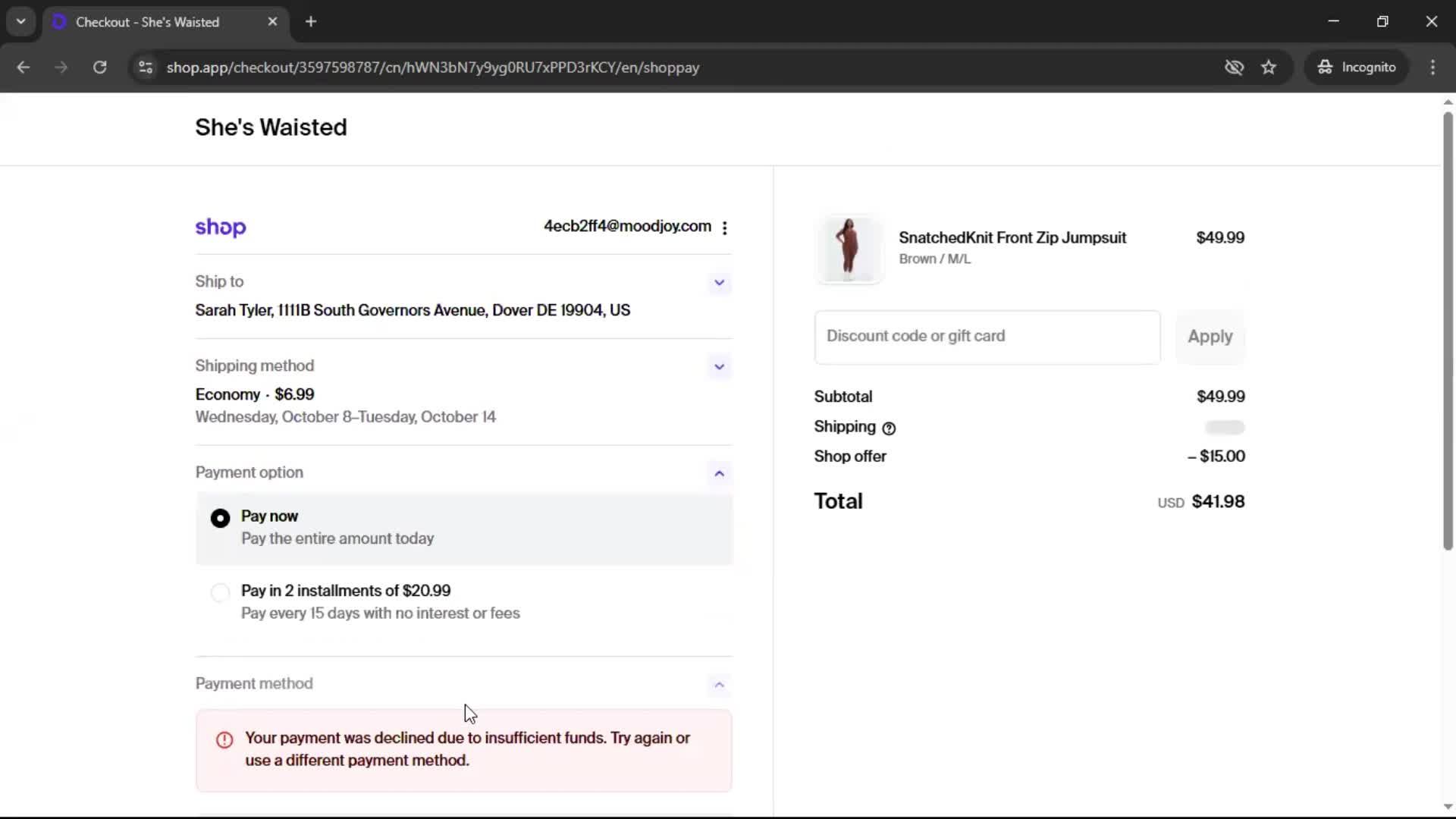Open the account options three-dot menu
1456x819 pixels.
[x=725, y=227]
